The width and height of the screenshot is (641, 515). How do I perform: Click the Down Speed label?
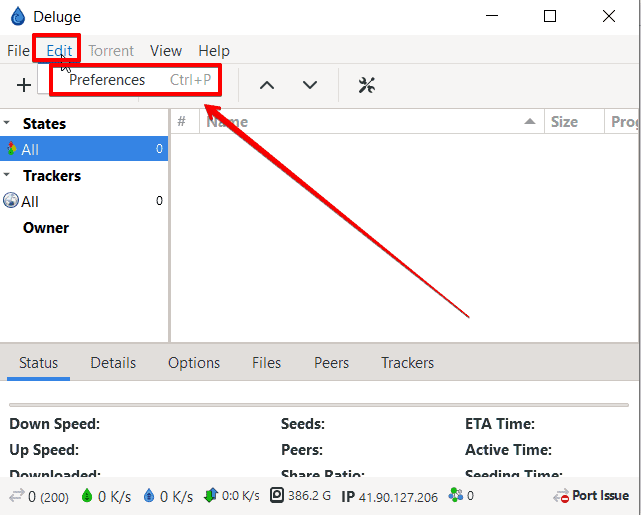54,424
